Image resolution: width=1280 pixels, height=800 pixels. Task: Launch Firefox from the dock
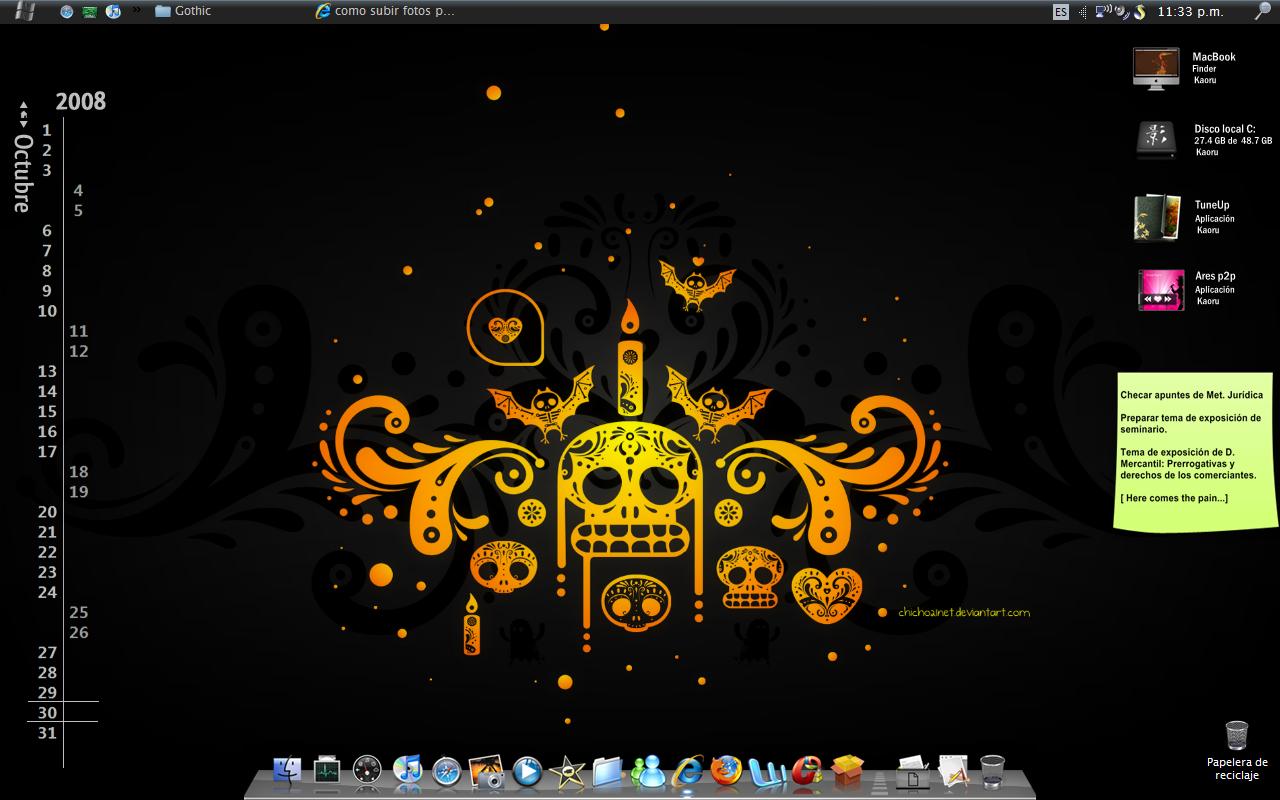coord(727,771)
